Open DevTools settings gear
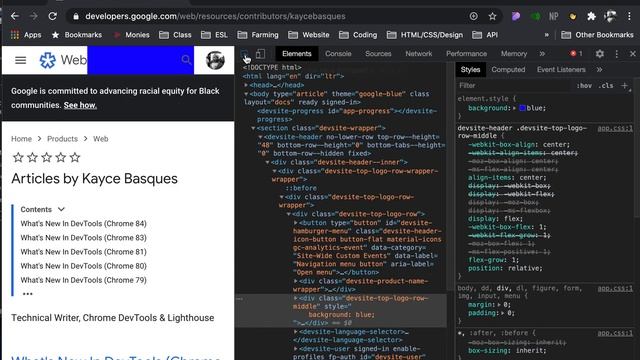 pyautogui.click(x=600, y=54)
